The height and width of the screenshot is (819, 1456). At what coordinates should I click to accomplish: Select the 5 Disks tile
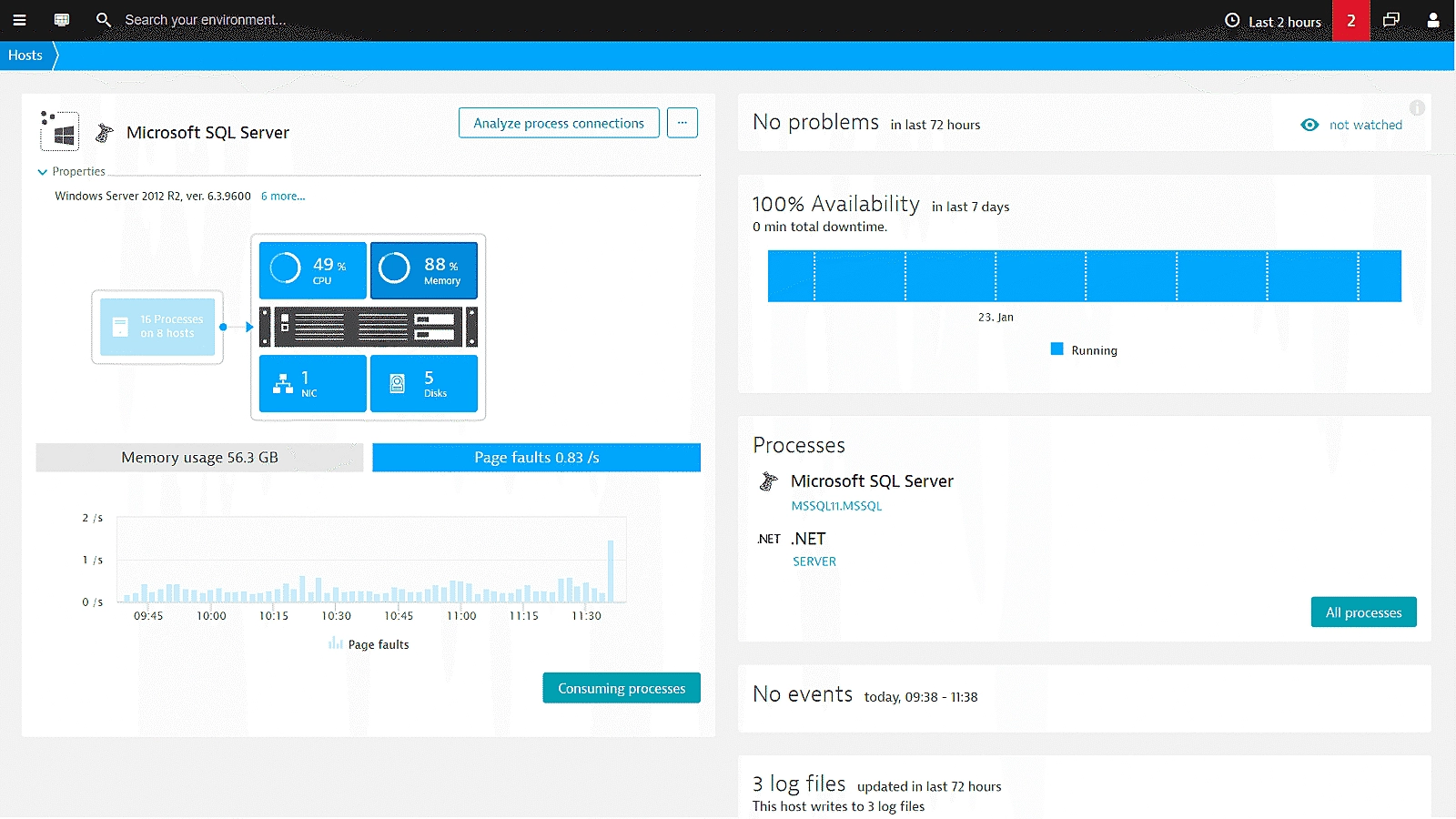click(424, 384)
